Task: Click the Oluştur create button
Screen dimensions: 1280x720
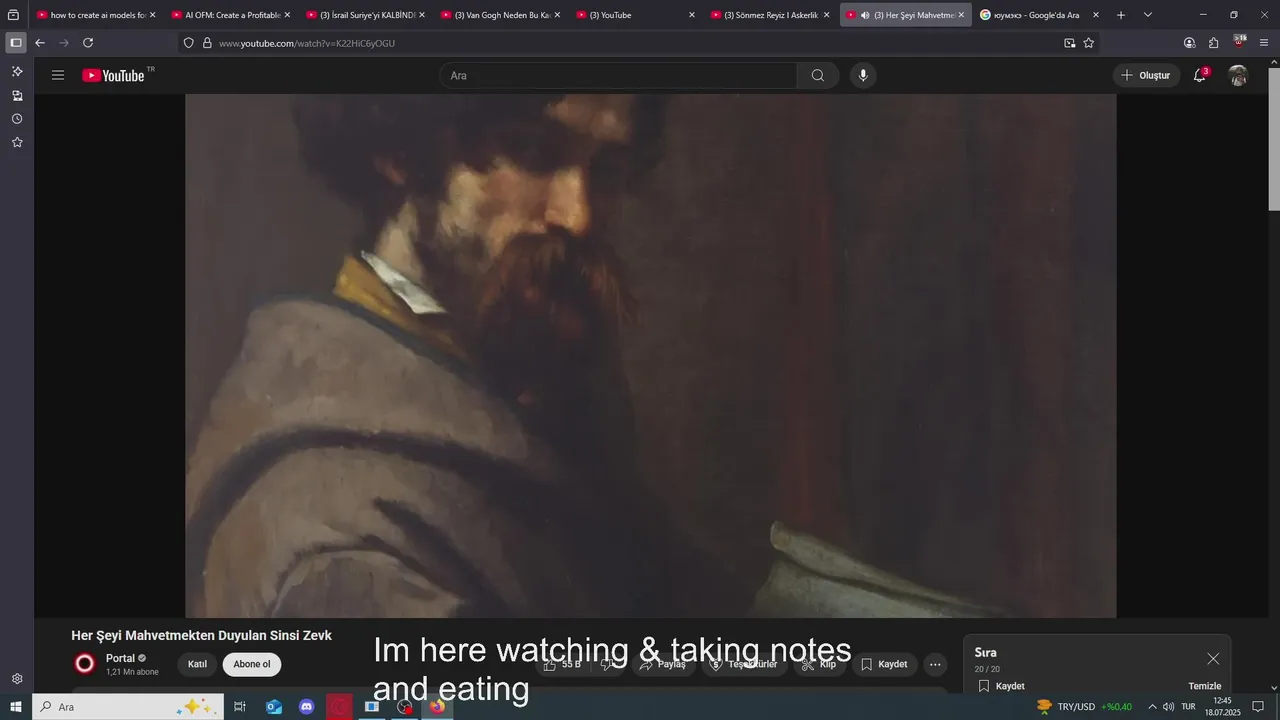Action: (1146, 75)
